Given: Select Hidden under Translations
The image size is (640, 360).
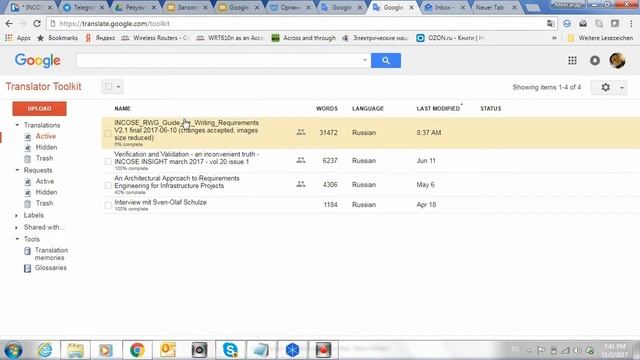Looking at the screenshot, I should (46, 147).
